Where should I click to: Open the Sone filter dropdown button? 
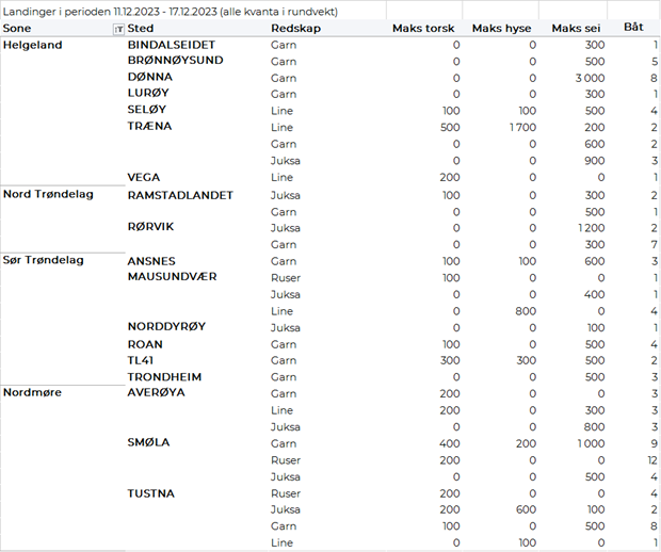click(119, 29)
